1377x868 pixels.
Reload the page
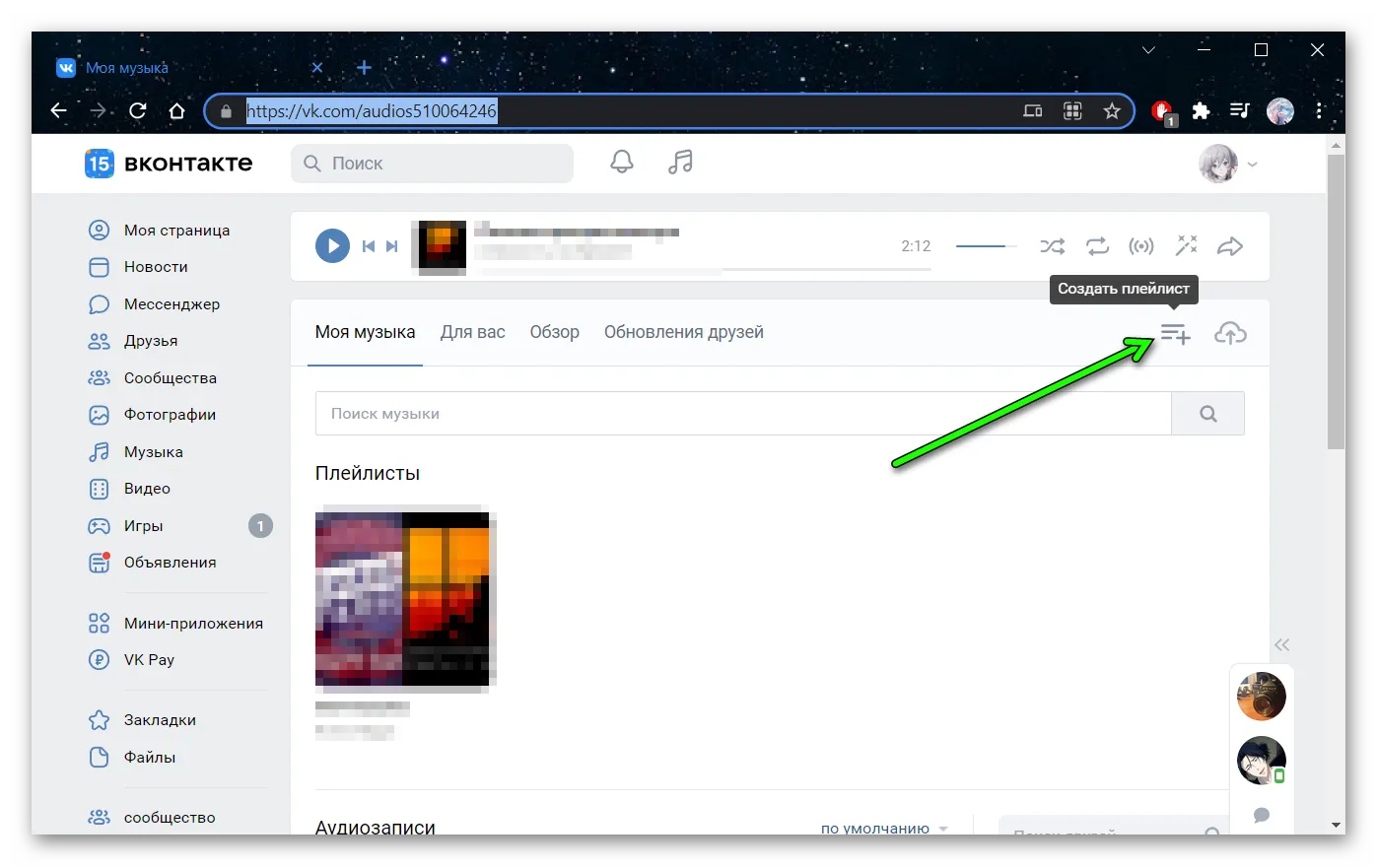(x=138, y=110)
